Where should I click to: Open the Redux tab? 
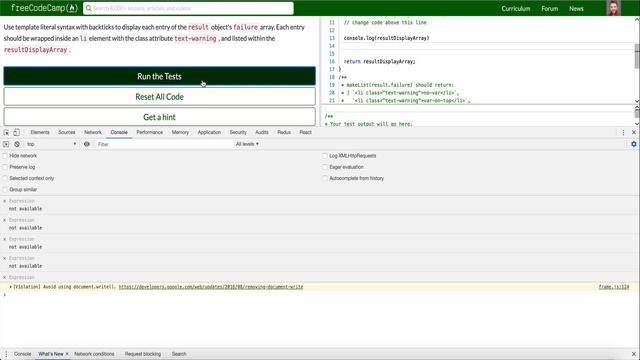click(284, 132)
